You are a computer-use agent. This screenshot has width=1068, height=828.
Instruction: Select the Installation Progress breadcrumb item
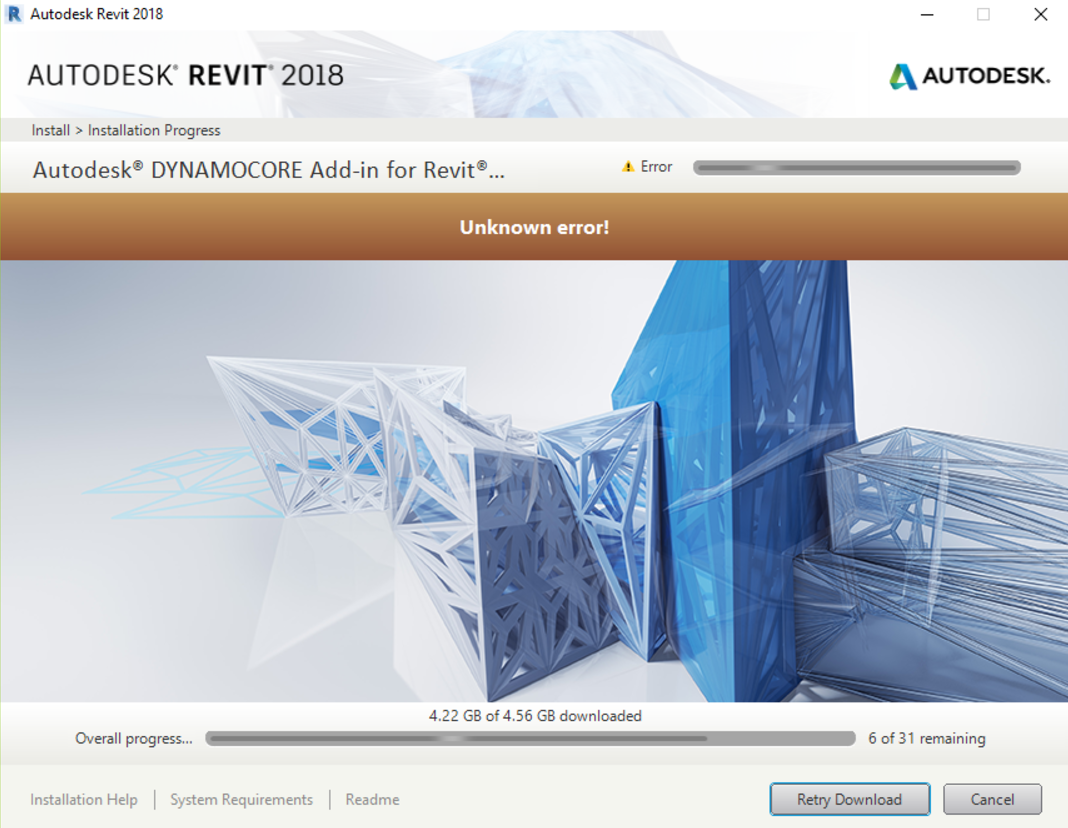[x=153, y=130]
